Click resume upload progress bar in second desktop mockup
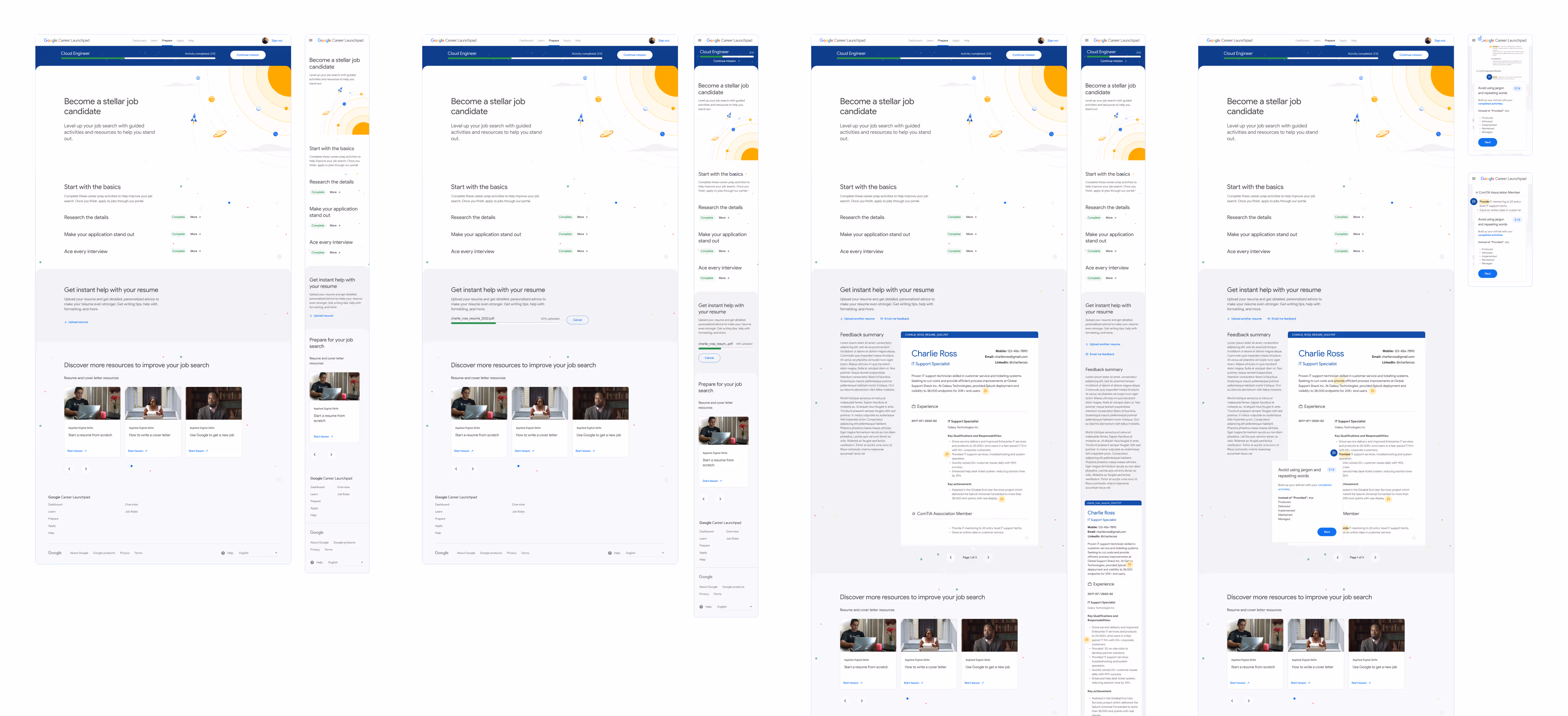Screen dimensions: 1568x716 (505, 323)
